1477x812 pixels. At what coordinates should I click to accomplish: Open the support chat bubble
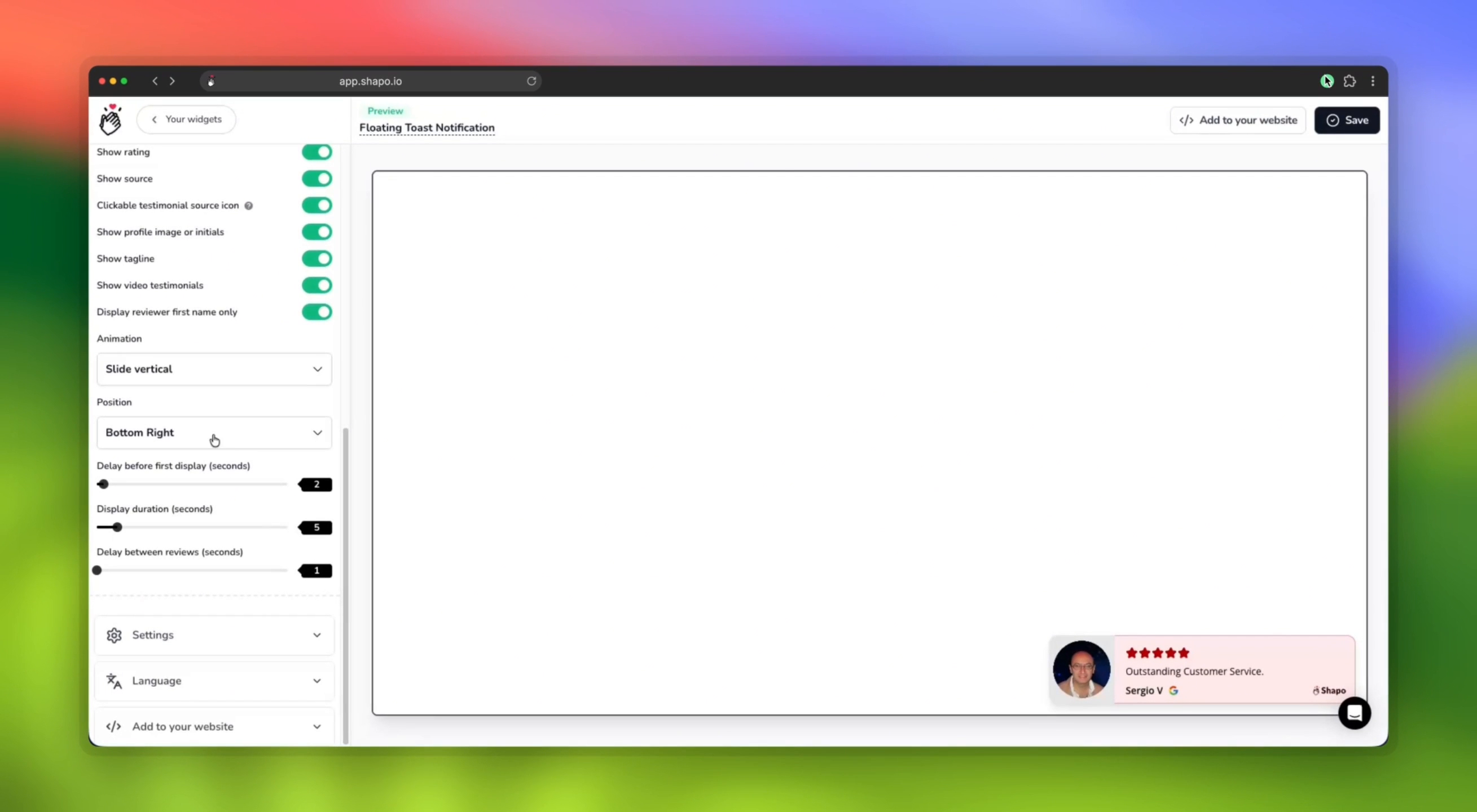pos(1355,713)
